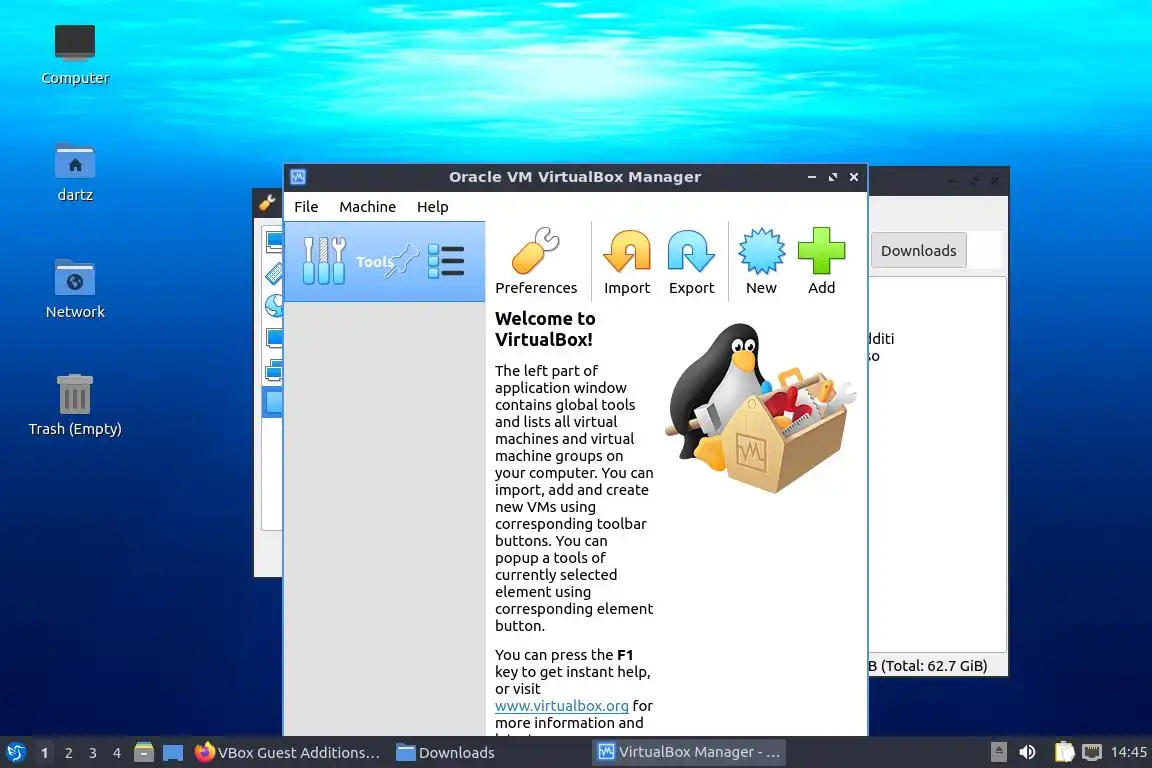Switch to workspace 3
This screenshot has width=1152, height=768.
point(93,753)
